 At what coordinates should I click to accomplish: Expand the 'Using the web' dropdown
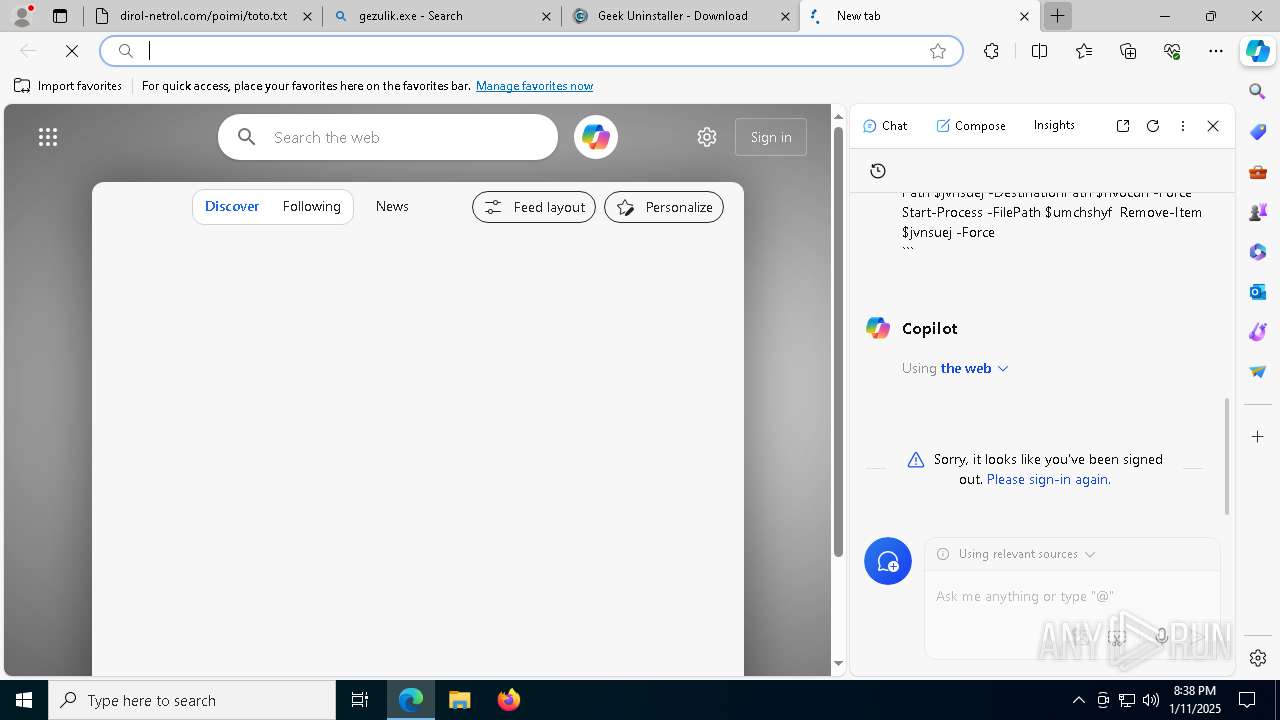955,368
